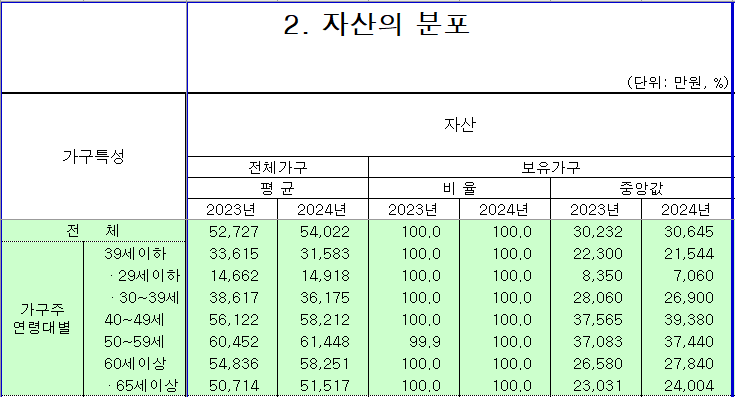Click the cell with value 37,083
This screenshot has width=735, height=397.
tap(596, 342)
